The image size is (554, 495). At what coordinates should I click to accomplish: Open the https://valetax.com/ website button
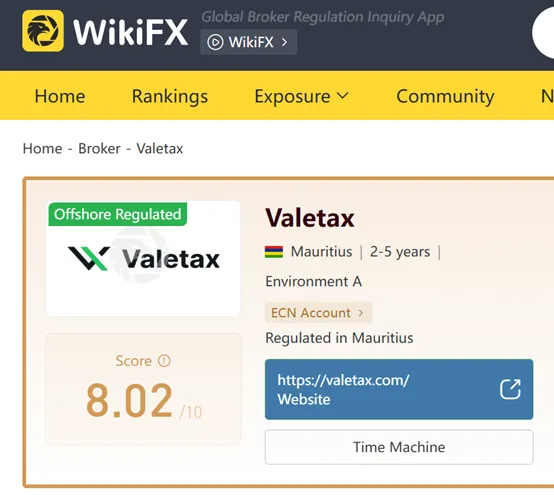[399, 389]
